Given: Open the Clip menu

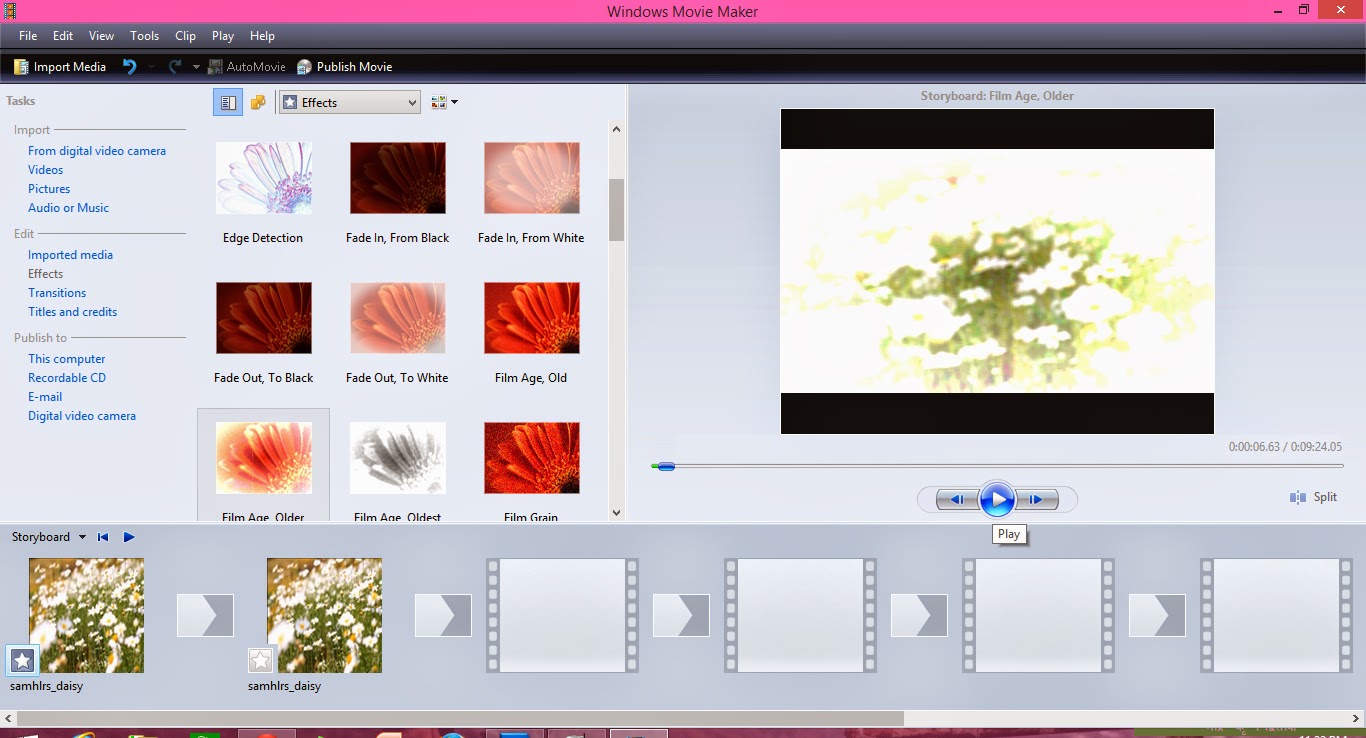Looking at the screenshot, I should coord(185,35).
